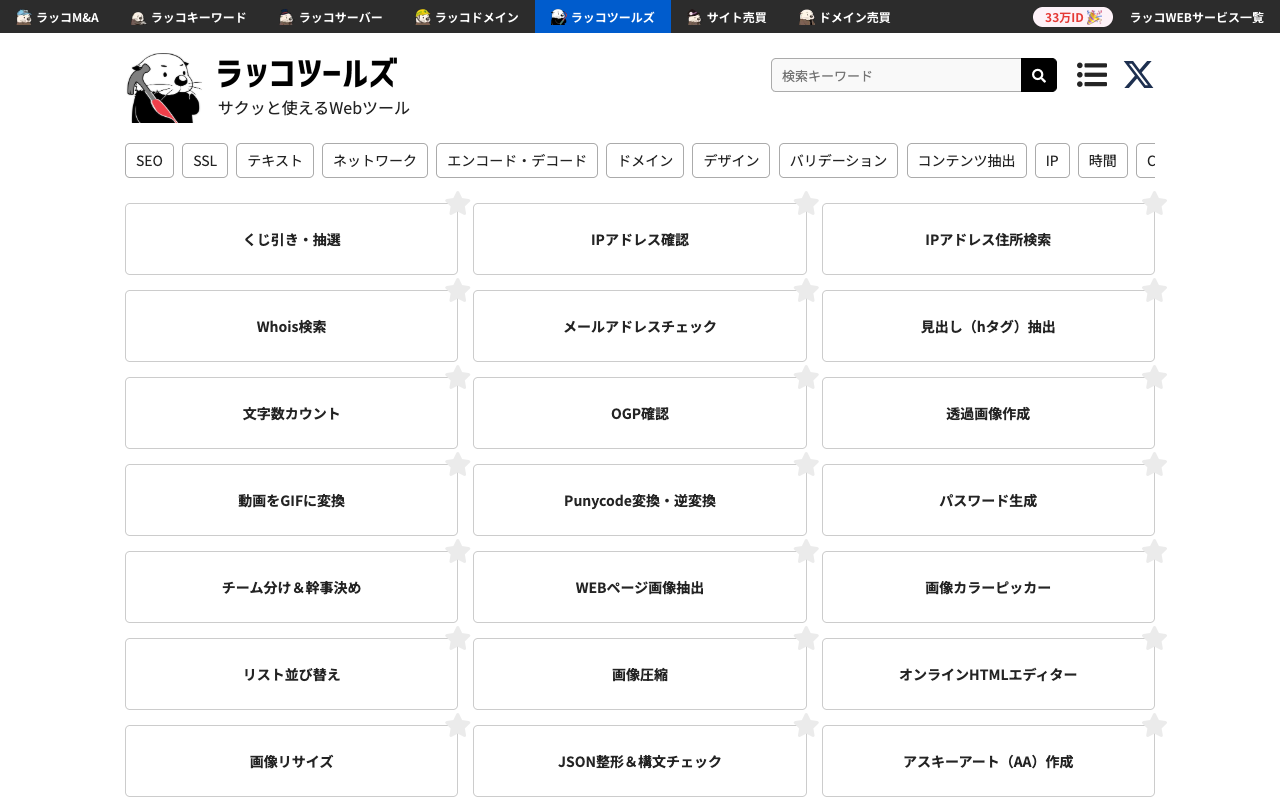
Task: Open ラッコM&A from the top navigation icon
Action: 23,16
